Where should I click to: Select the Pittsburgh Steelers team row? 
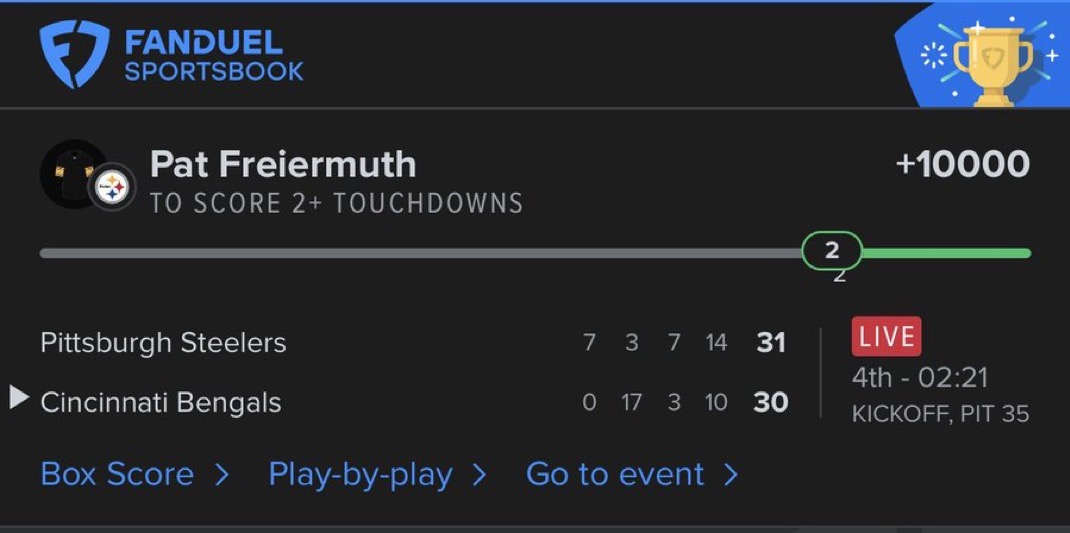[163, 343]
